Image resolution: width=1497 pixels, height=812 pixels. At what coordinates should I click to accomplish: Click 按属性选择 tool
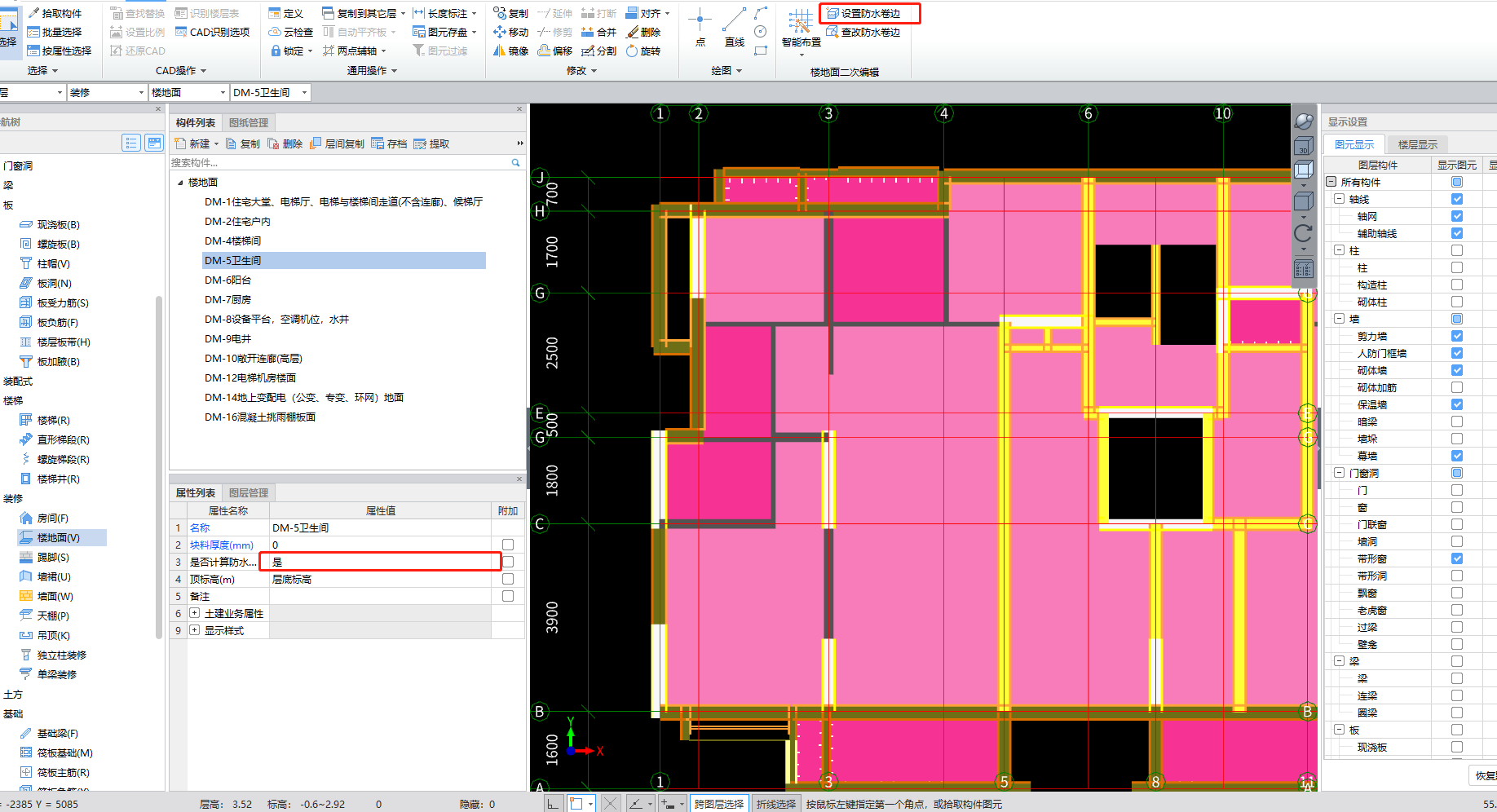[59, 51]
